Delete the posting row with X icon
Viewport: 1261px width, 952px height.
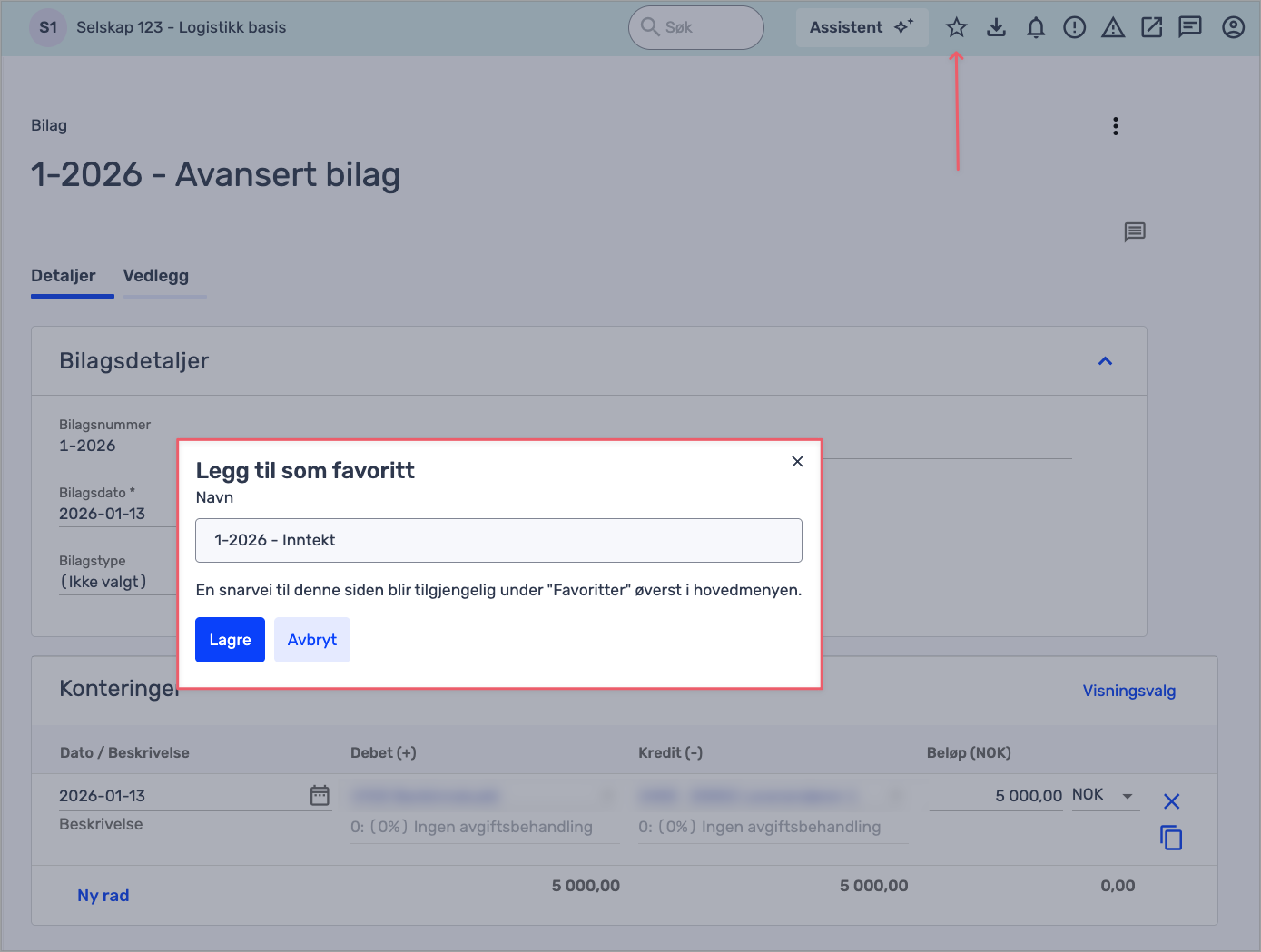tap(1171, 801)
